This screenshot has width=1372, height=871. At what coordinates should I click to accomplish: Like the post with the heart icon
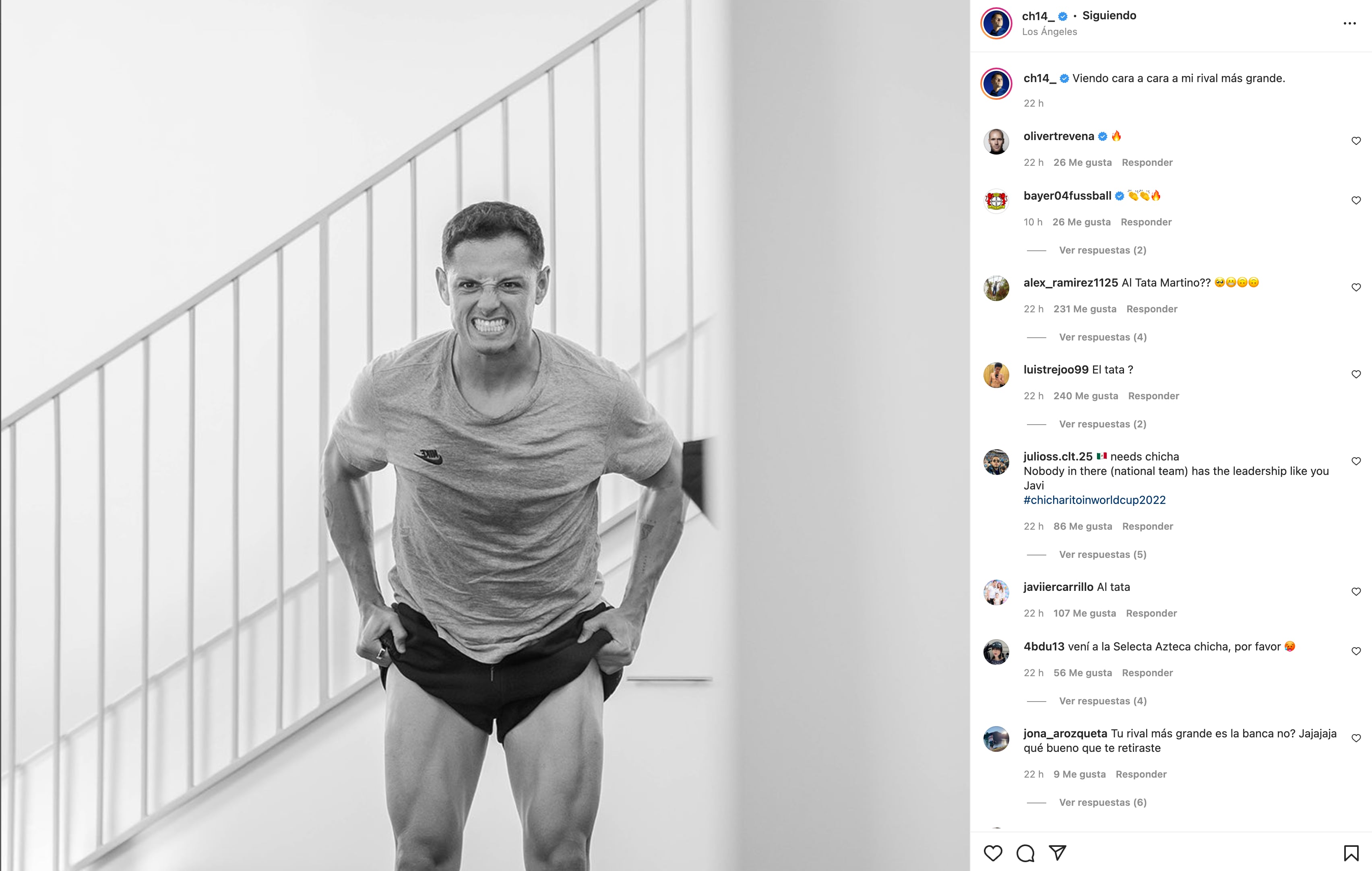click(992, 853)
